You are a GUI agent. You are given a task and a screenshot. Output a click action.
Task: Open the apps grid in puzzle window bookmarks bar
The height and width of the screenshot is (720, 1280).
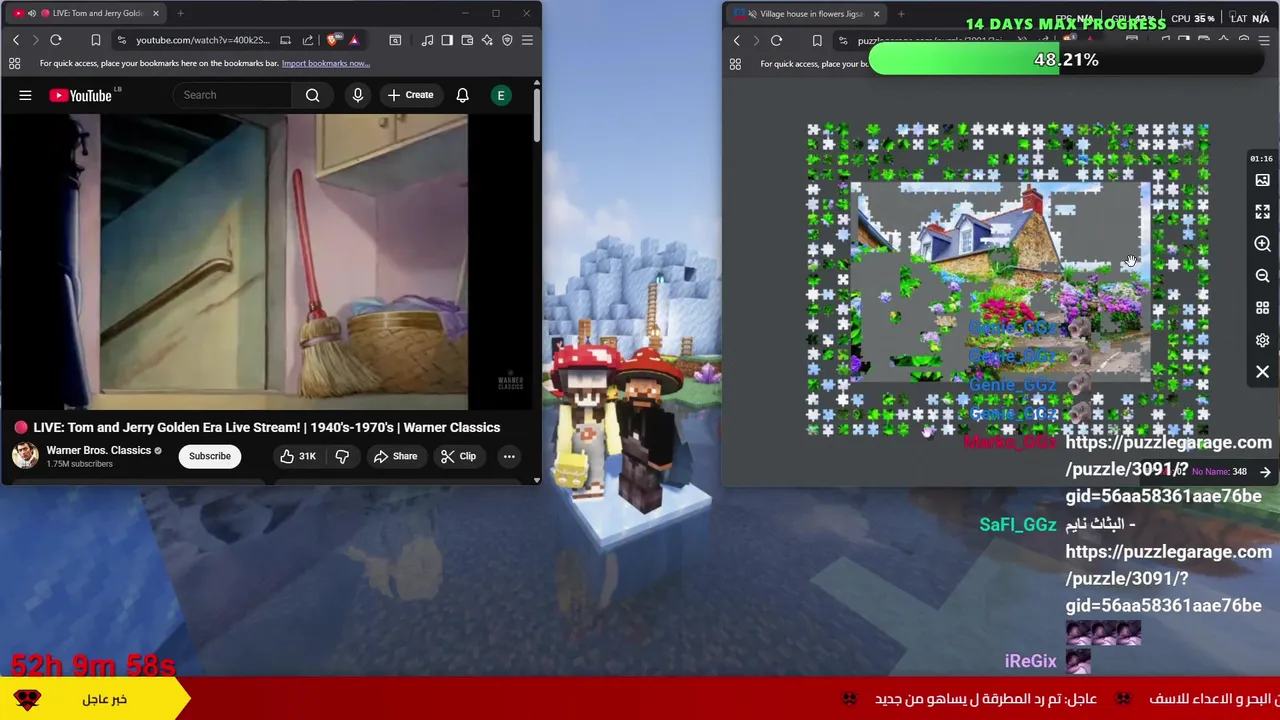735,63
